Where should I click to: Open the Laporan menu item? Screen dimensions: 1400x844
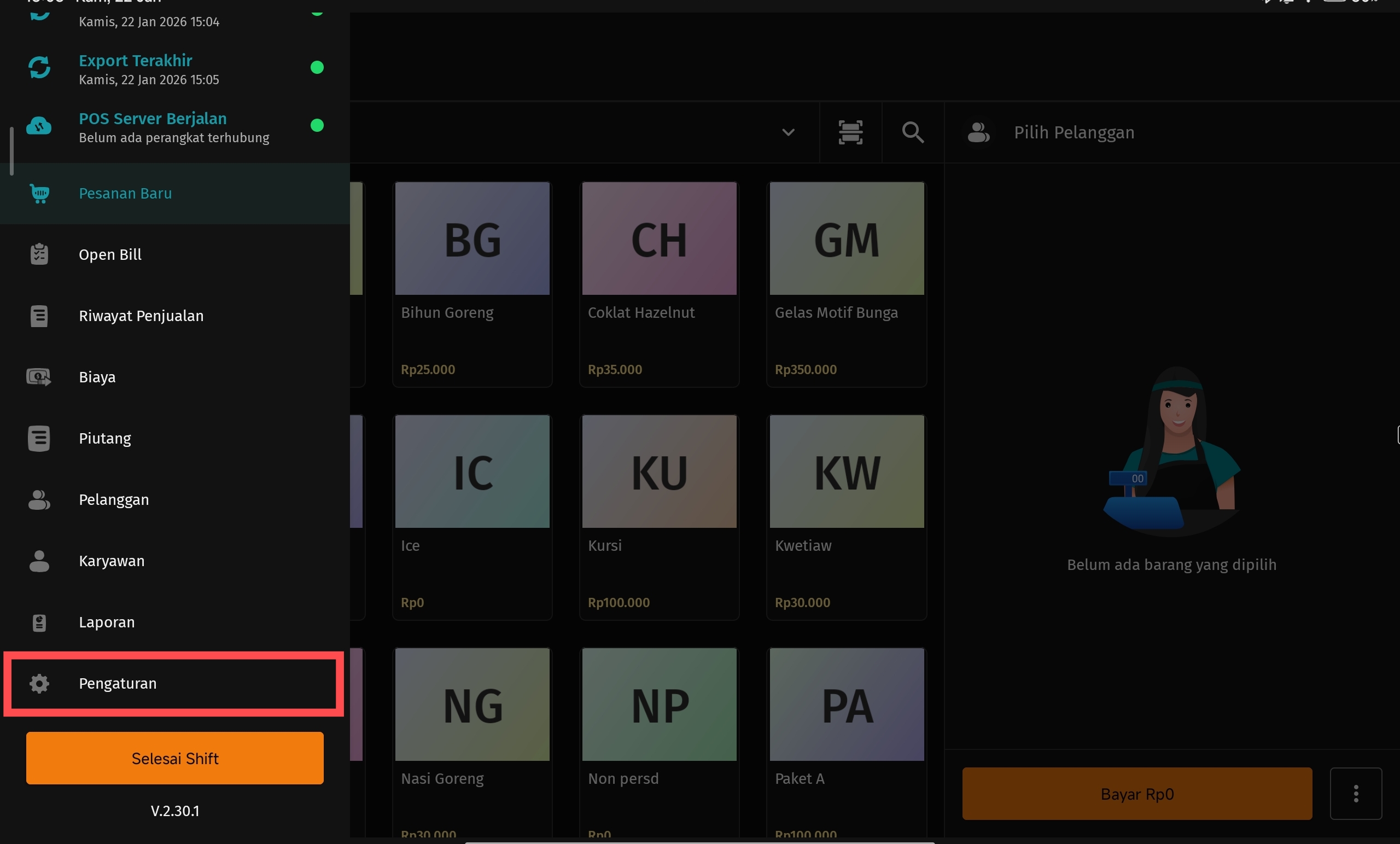(107, 622)
